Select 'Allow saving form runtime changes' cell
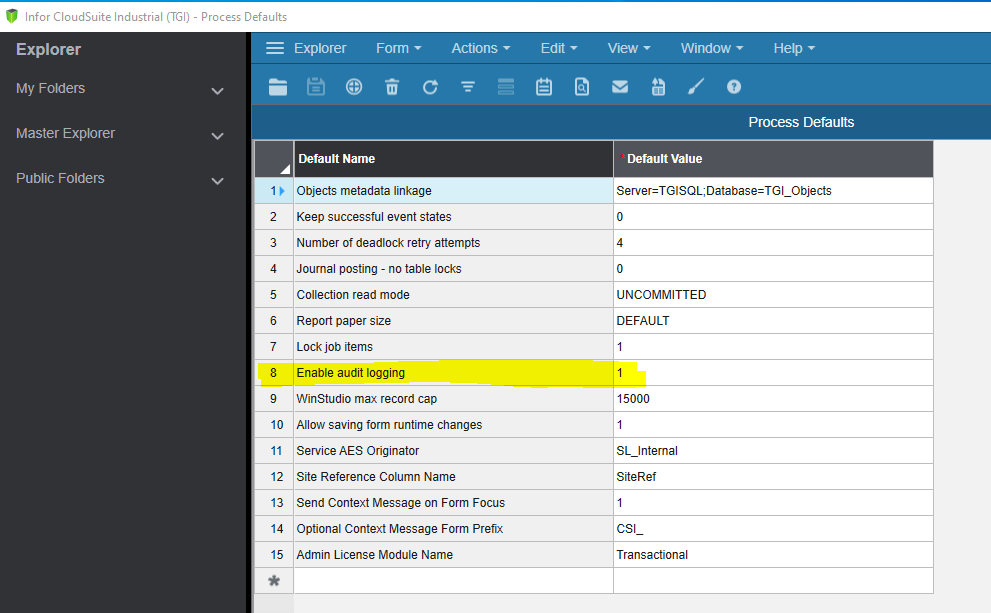Viewport: 991px width, 613px height. [453, 425]
